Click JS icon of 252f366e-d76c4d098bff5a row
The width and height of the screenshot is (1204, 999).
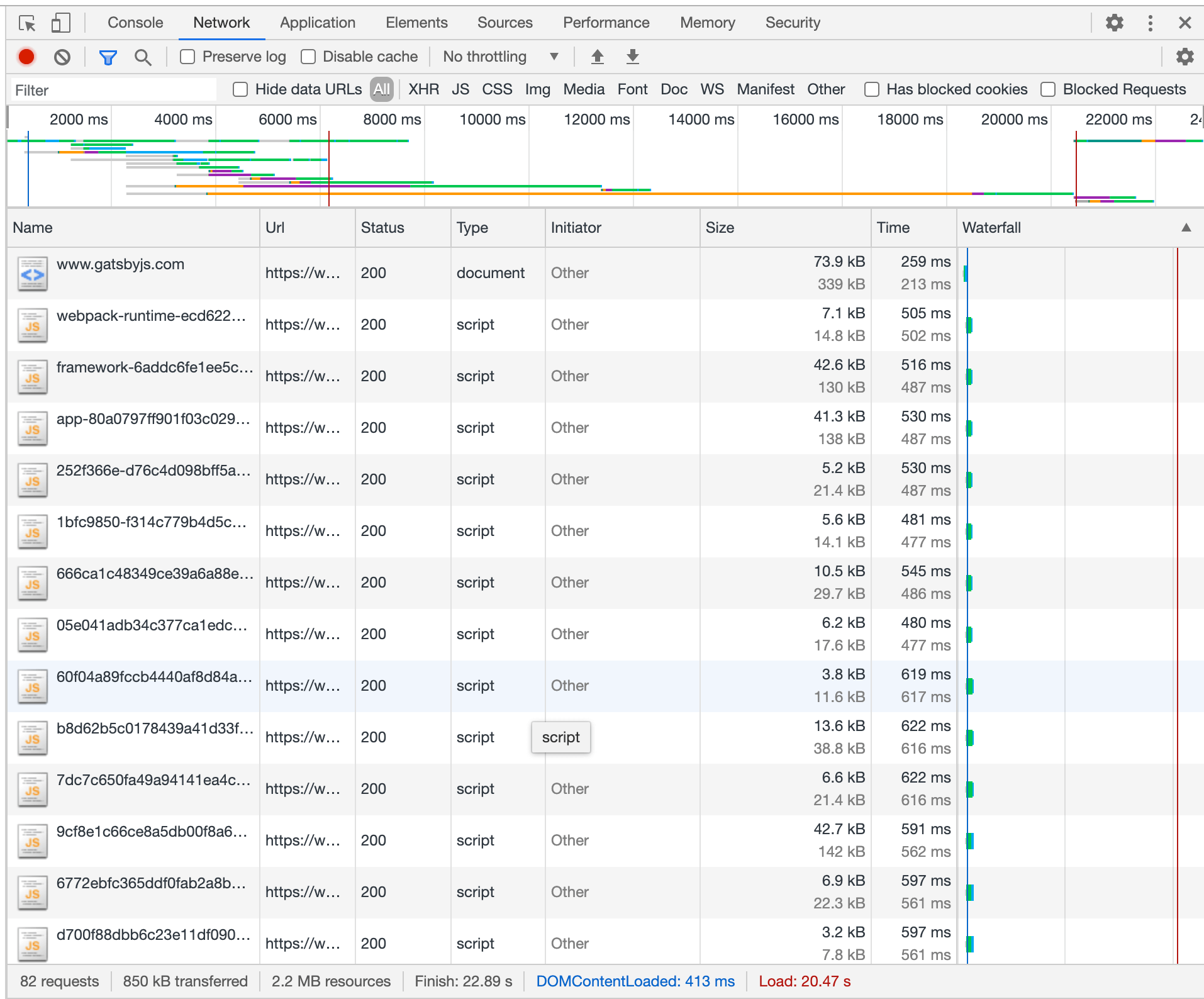[33, 480]
